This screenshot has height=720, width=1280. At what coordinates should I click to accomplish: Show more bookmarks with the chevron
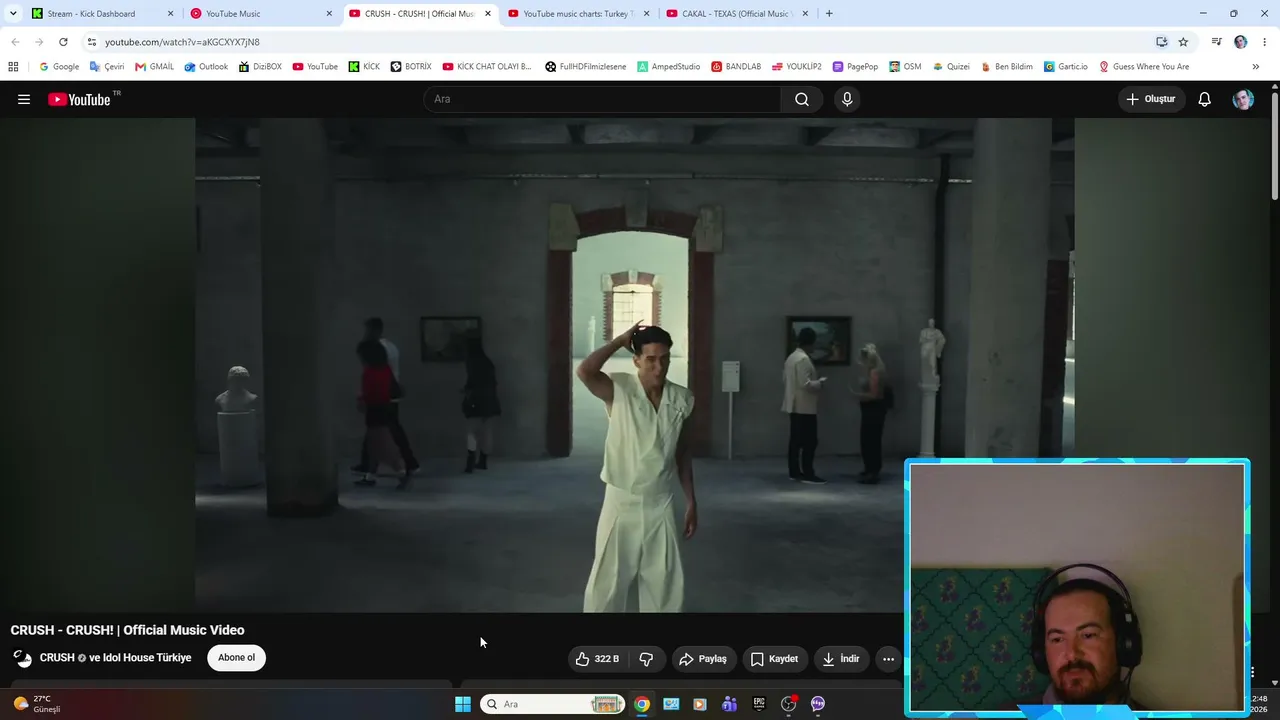[x=1255, y=67]
